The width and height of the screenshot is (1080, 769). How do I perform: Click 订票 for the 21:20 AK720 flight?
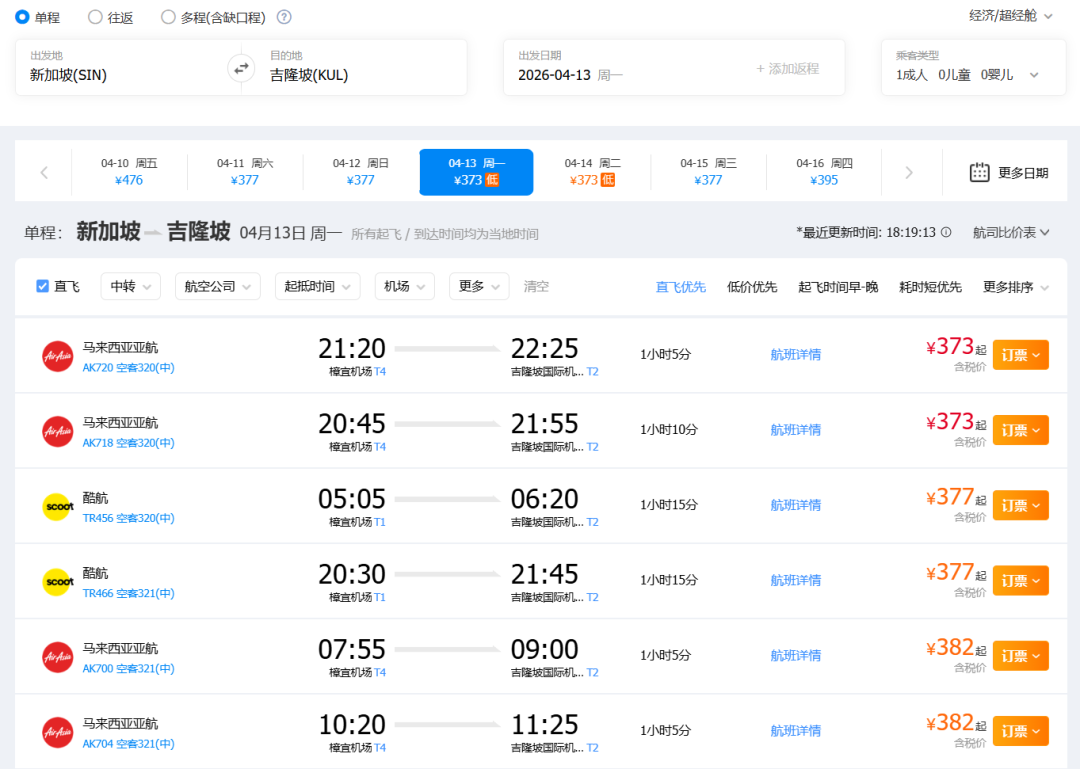click(1020, 355)
